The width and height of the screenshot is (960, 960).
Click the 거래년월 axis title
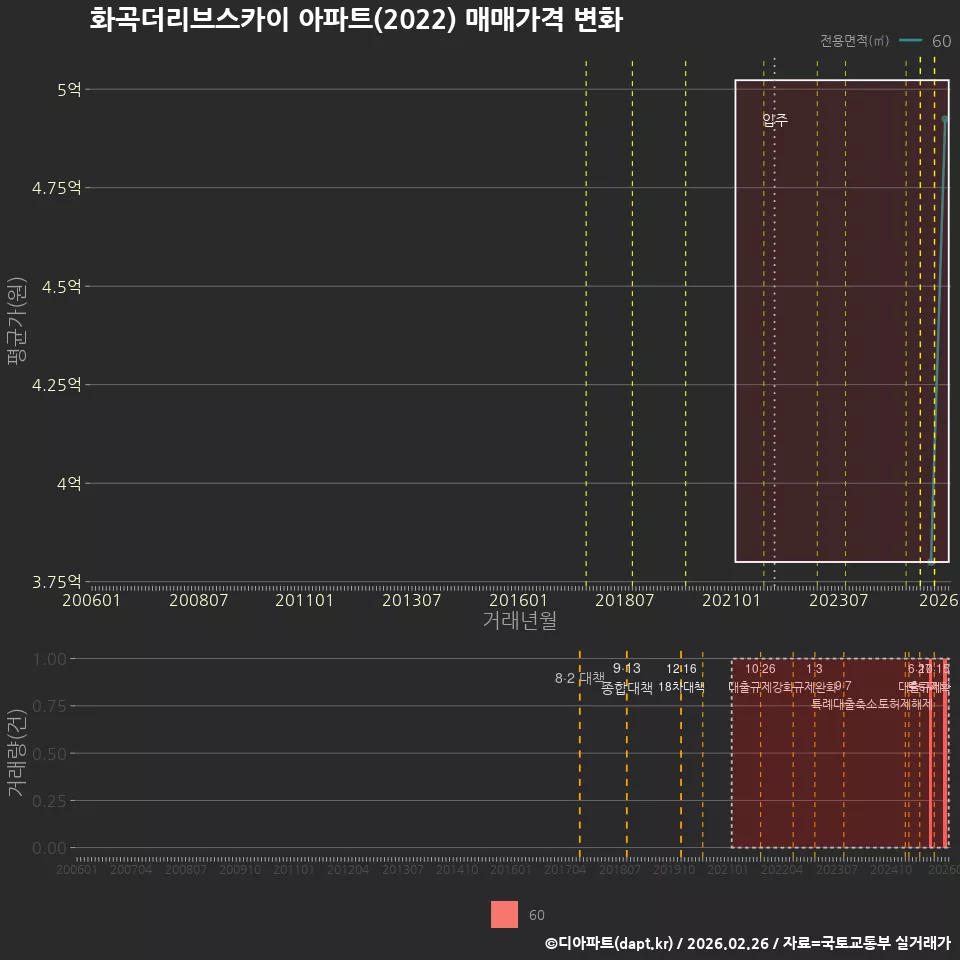point(520,620)
